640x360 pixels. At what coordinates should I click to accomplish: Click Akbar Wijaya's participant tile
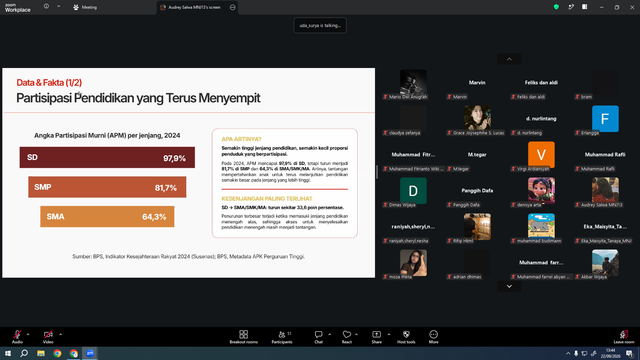(x=605, y=264)
